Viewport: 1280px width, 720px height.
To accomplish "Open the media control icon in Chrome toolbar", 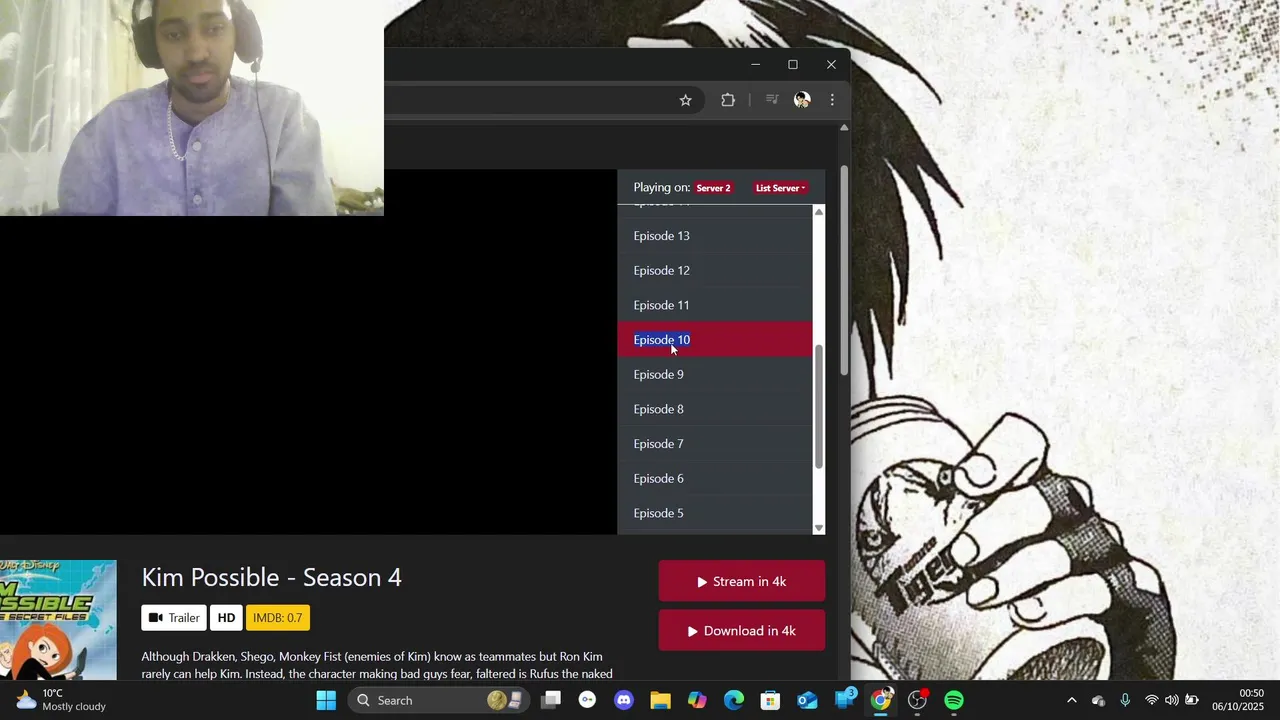I will point(772,100).
